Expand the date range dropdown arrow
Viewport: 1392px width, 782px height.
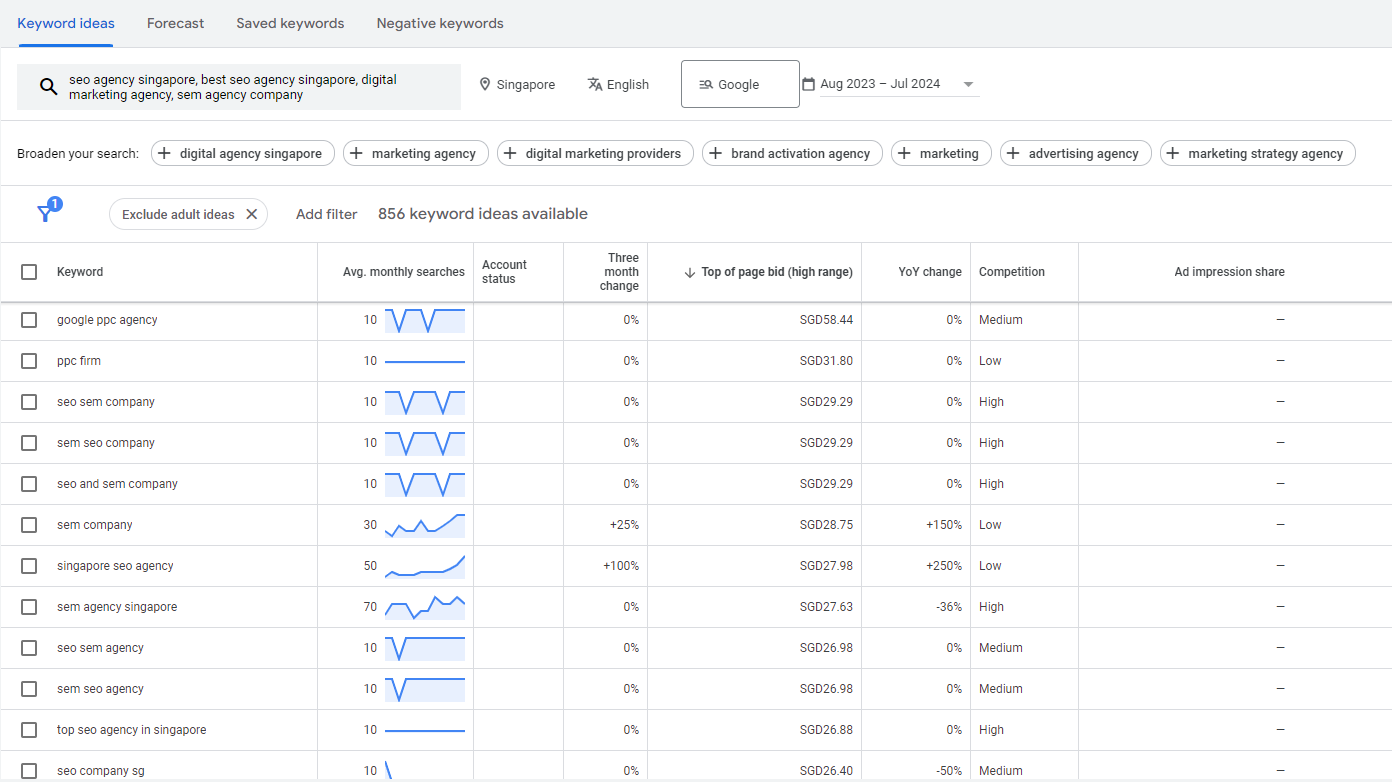click(968, 85)
